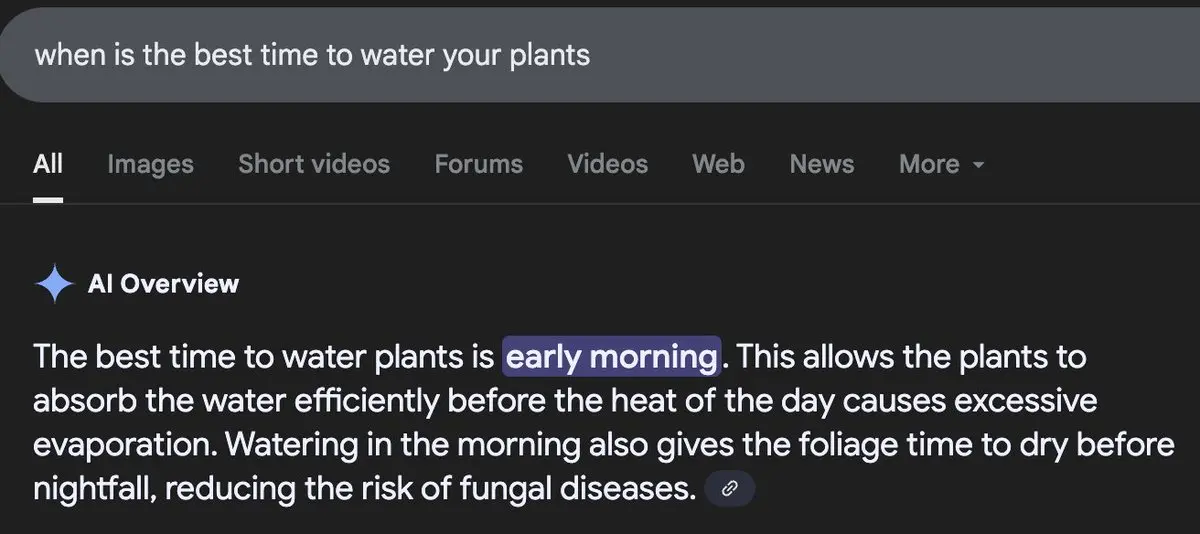Expand the More dropdown arrow
1200x534 pixels.
pos(978,165)
